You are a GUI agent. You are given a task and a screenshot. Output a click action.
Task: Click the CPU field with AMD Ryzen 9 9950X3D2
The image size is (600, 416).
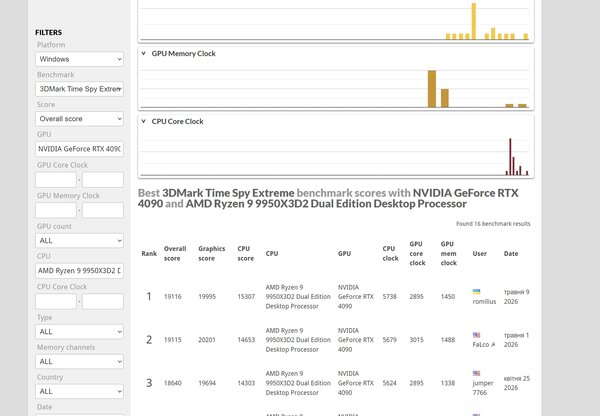pyautogui.click(x=80, y=271)
